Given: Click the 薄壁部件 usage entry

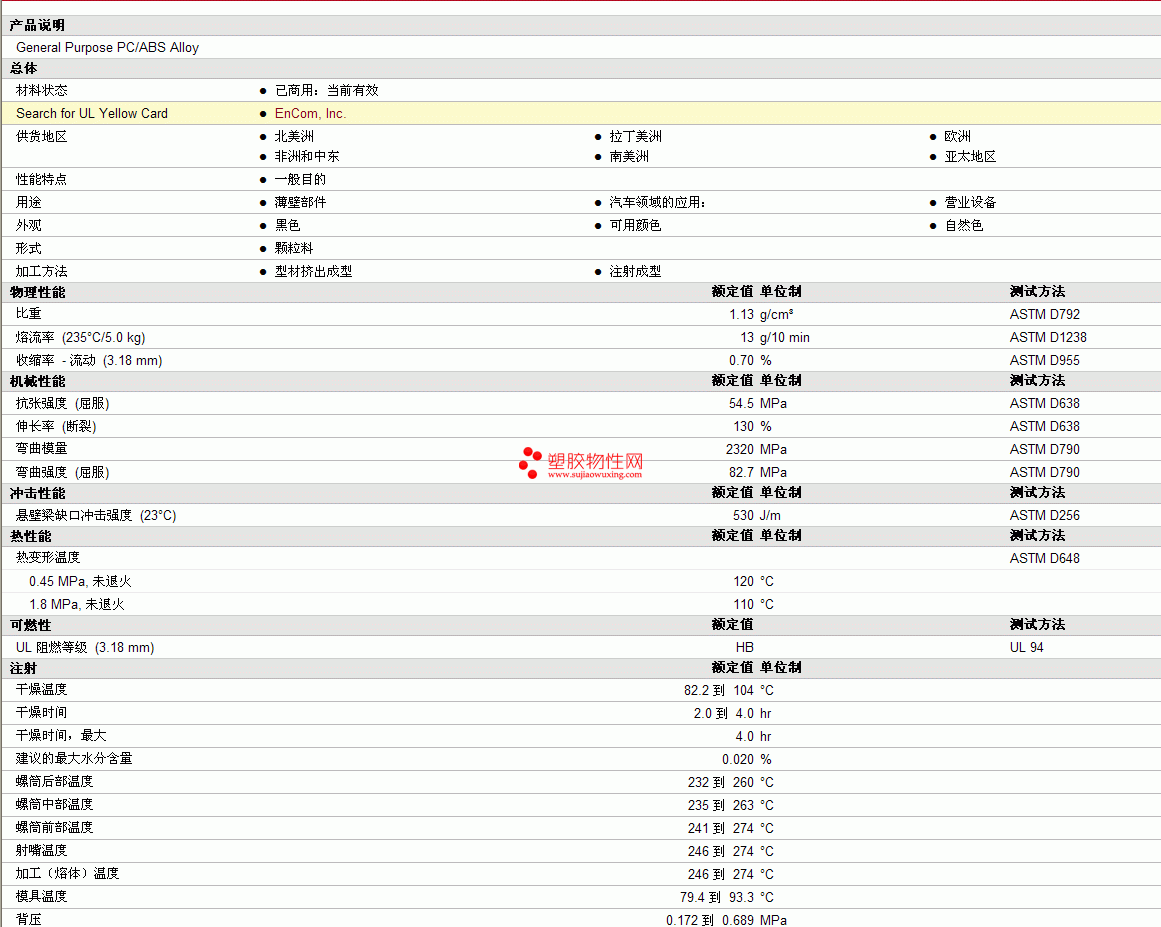Looking at the screenshot, I should (301, 202).
